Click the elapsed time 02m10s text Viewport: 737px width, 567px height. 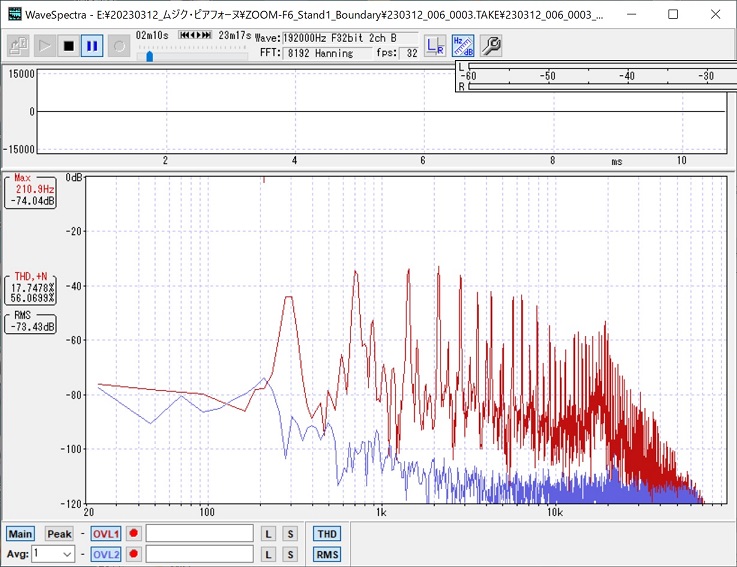(x=152, y=35)
